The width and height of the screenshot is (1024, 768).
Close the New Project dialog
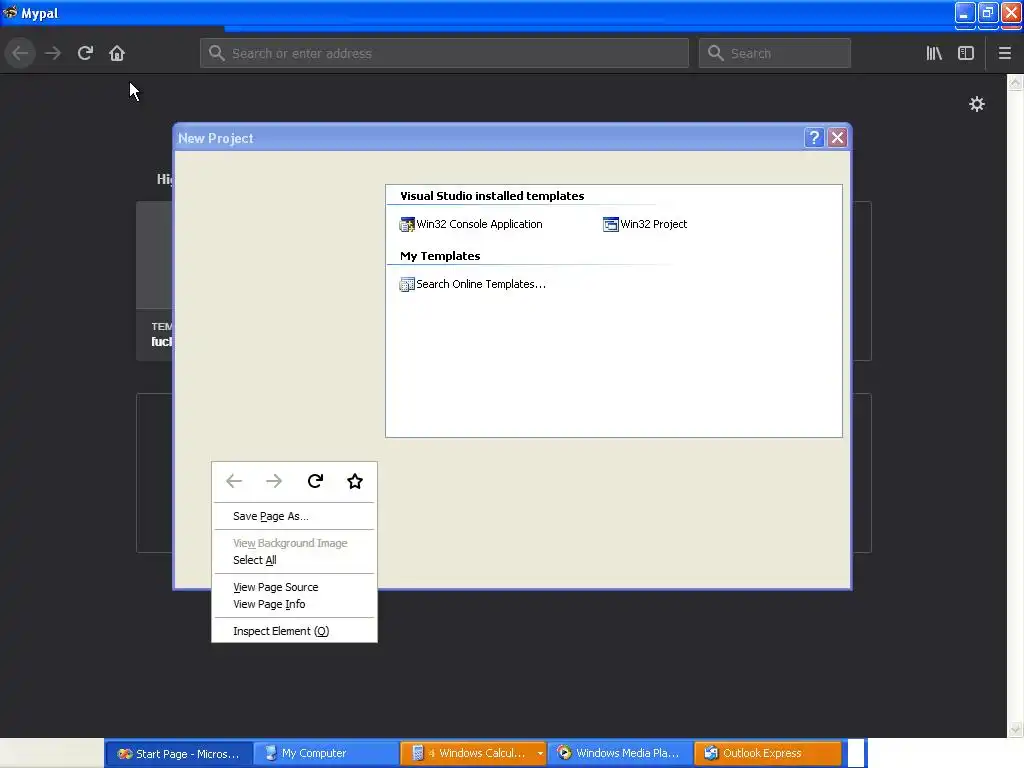pos(837,138)
